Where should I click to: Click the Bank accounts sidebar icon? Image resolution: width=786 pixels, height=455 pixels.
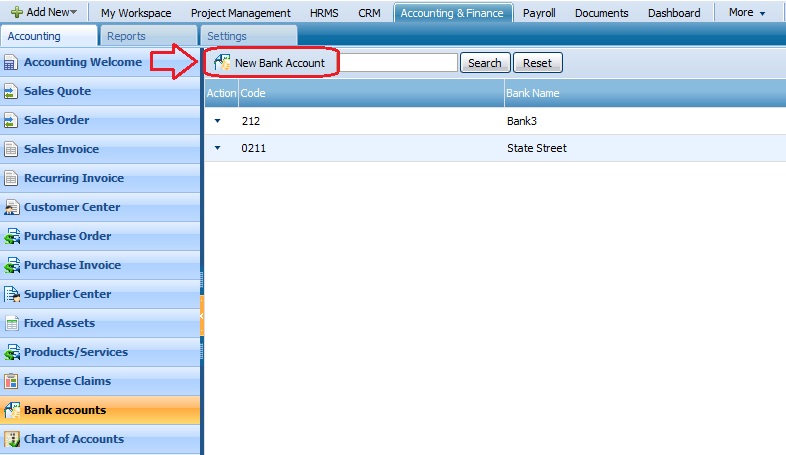point(12,410)
